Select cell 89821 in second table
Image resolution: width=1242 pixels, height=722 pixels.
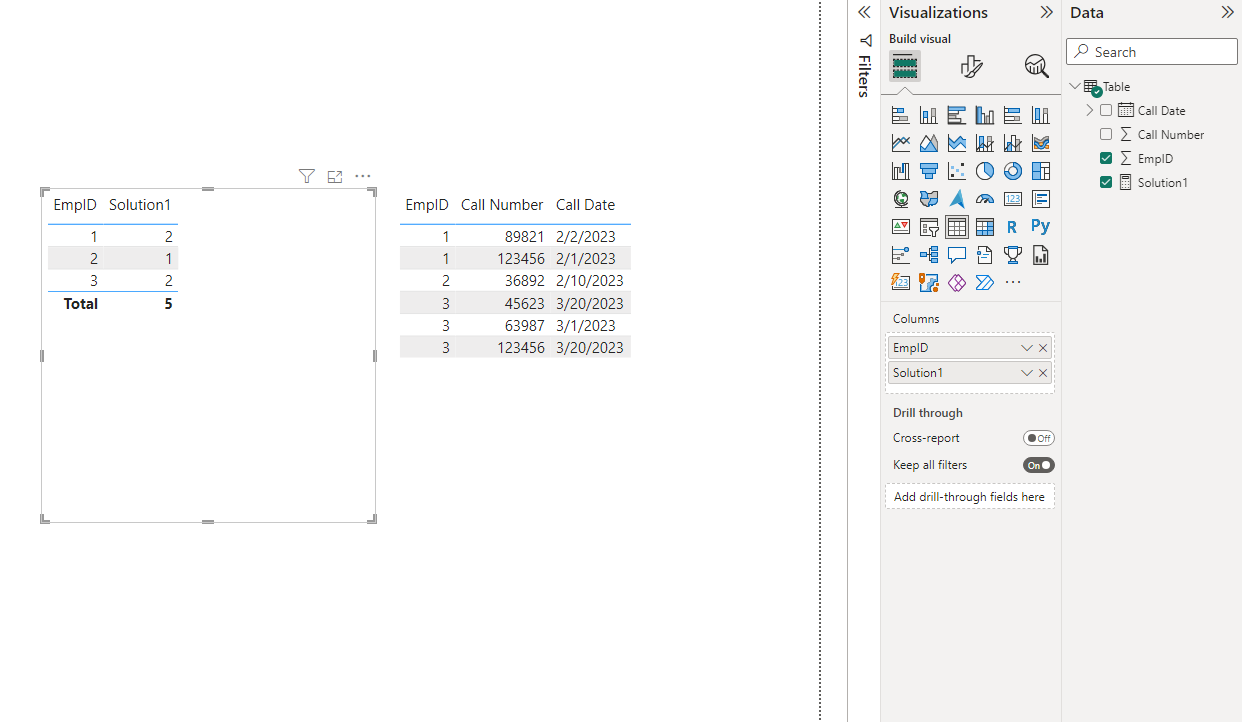(525, 237)
